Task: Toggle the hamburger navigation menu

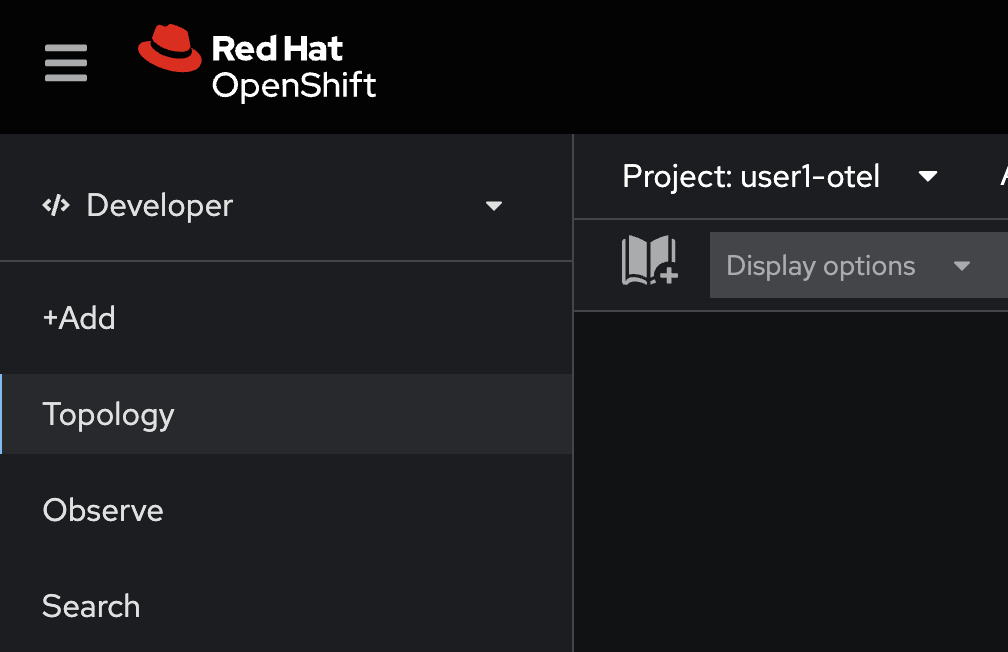Action: point(66,63)
